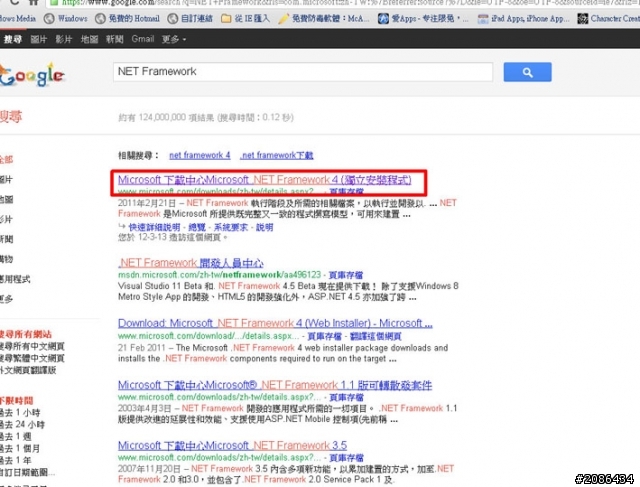The width and height of the screenshot is (640, 487).
Task: Filter results by 圖片 in left sidebar
Action: tap(7, 179)
